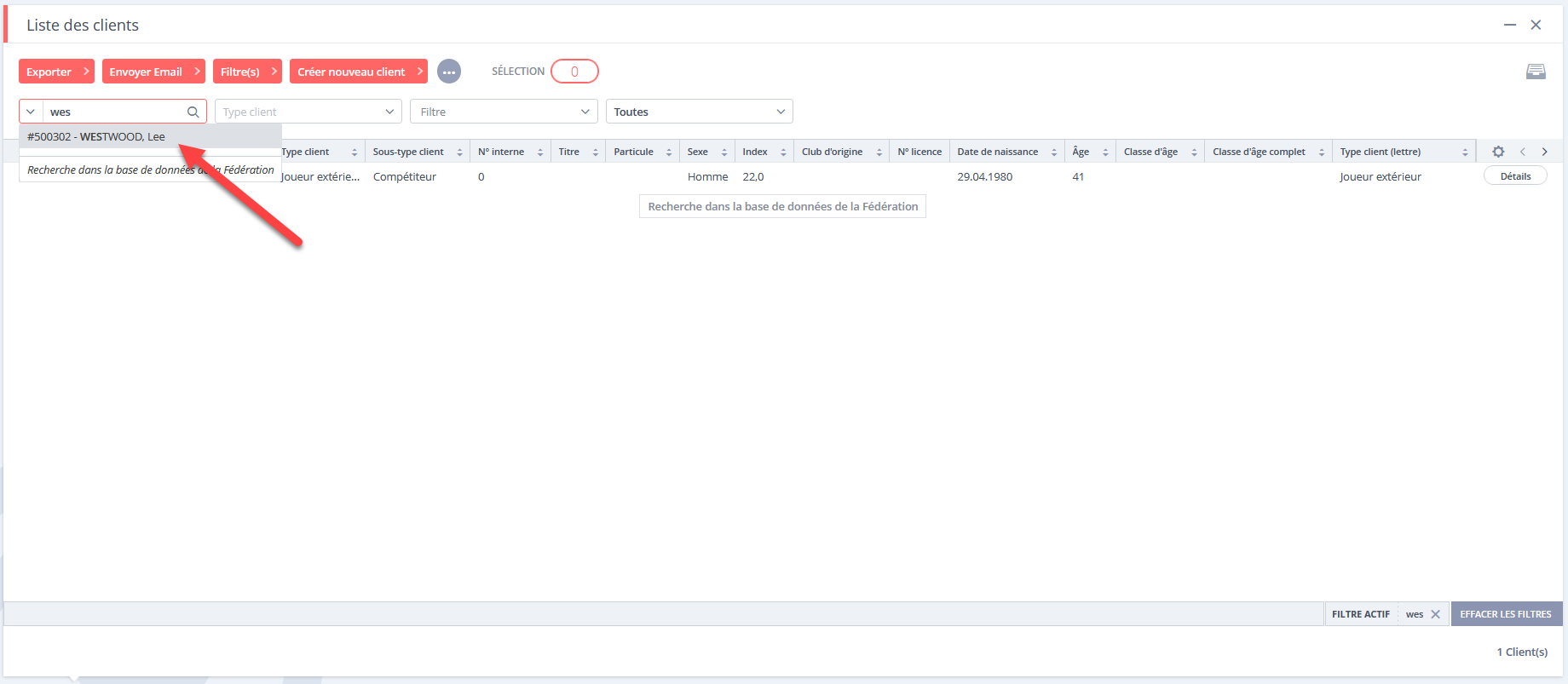The width and height of the screenshot is (1568, 684).
Task: Close the Liste des clients window
Action: click(x=1536, y=25)
